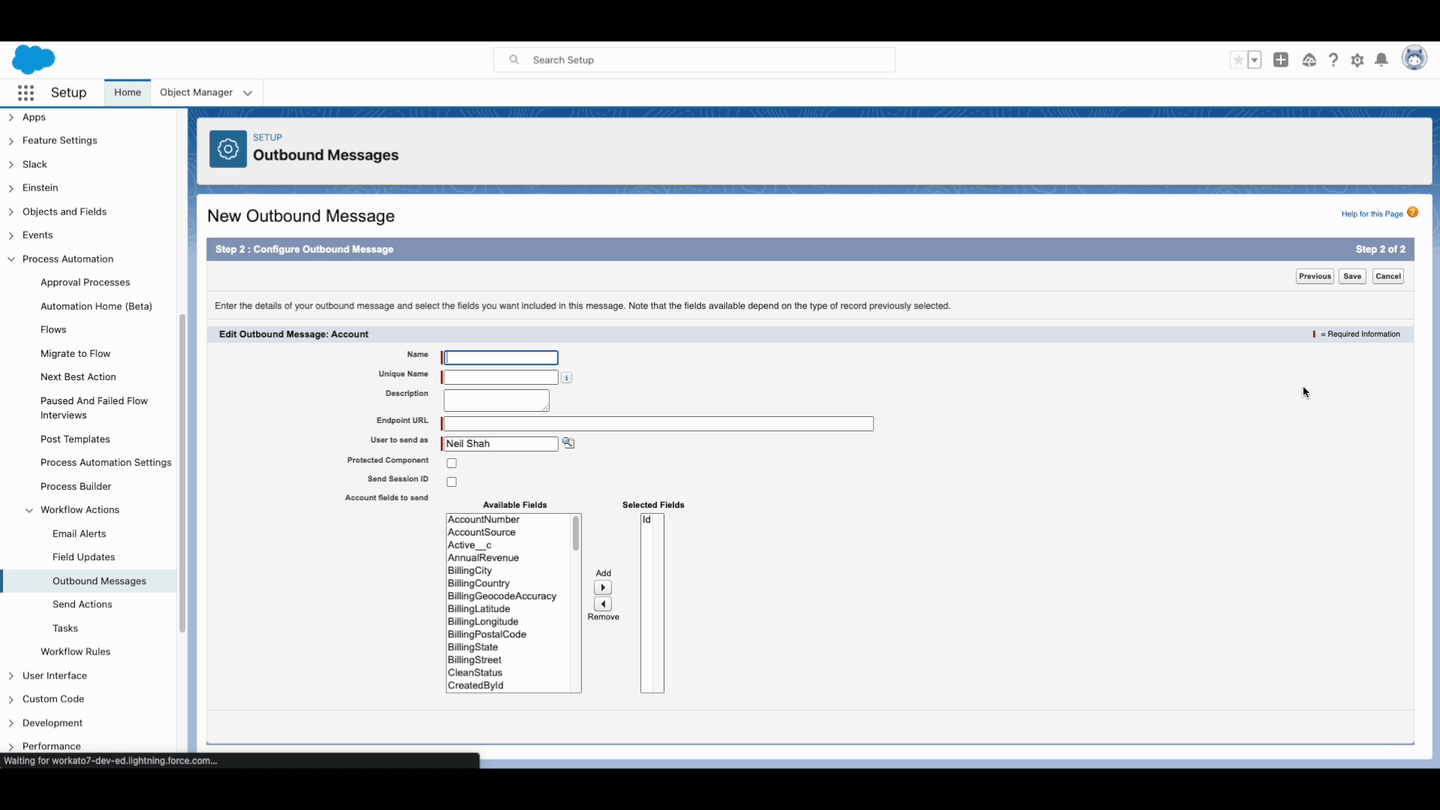Open your avatar profile picture

1414,58
